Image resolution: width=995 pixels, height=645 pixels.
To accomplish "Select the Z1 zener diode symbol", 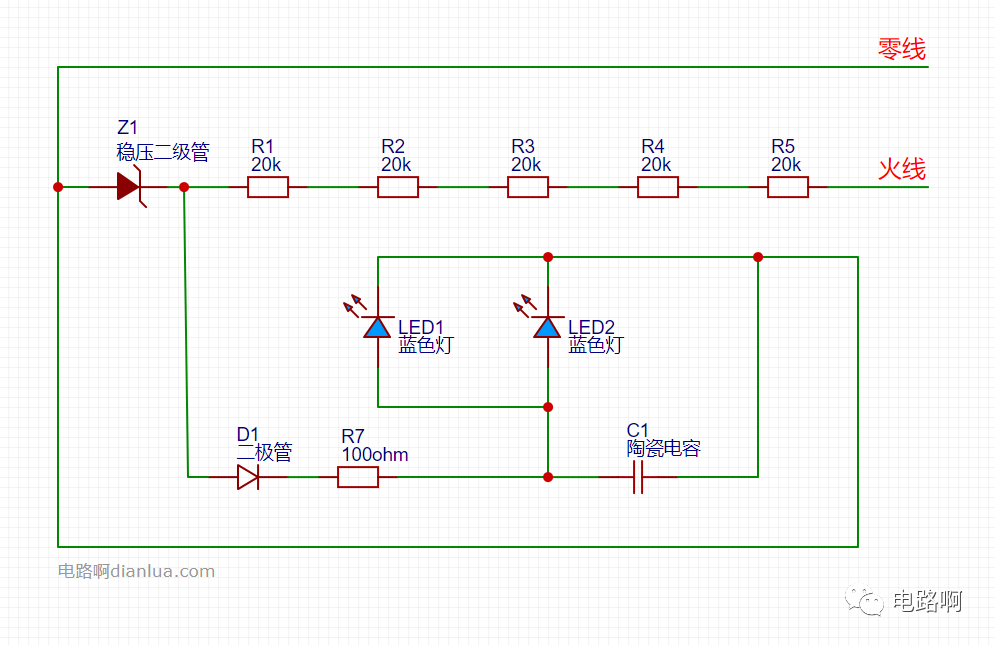I will [131, 187].
